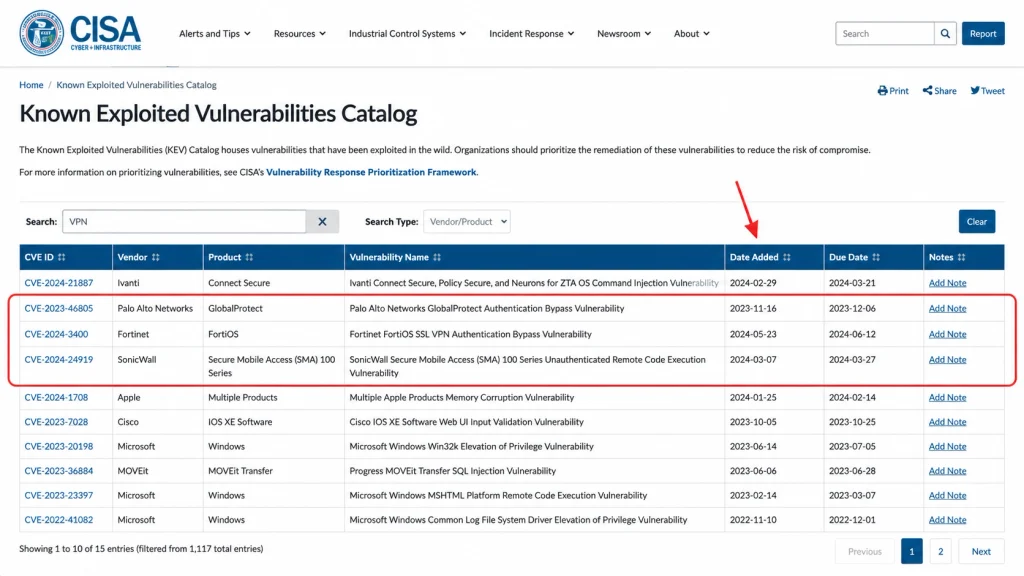Sort by Due Date column arrows

click(876, 257)
